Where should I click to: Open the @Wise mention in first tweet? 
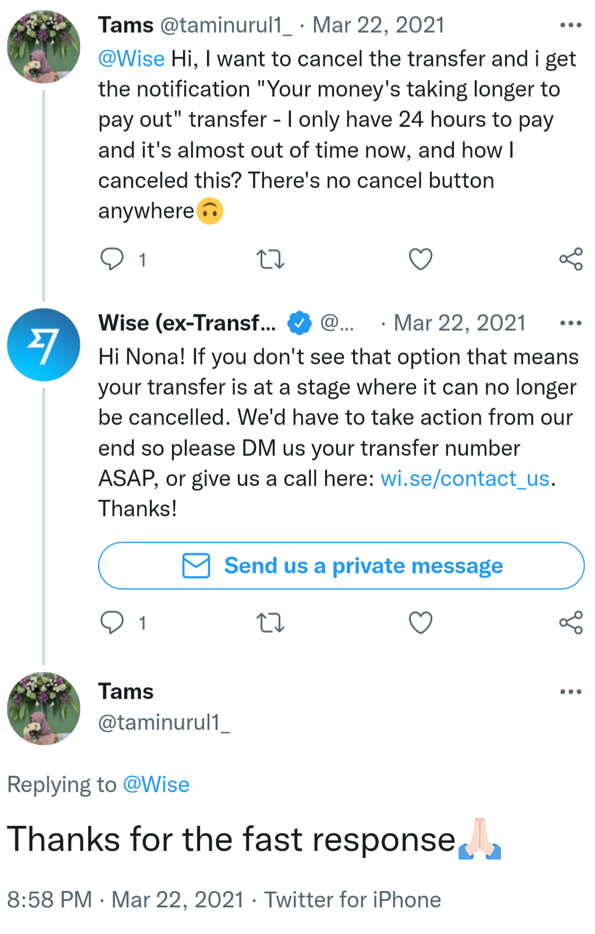131,59
